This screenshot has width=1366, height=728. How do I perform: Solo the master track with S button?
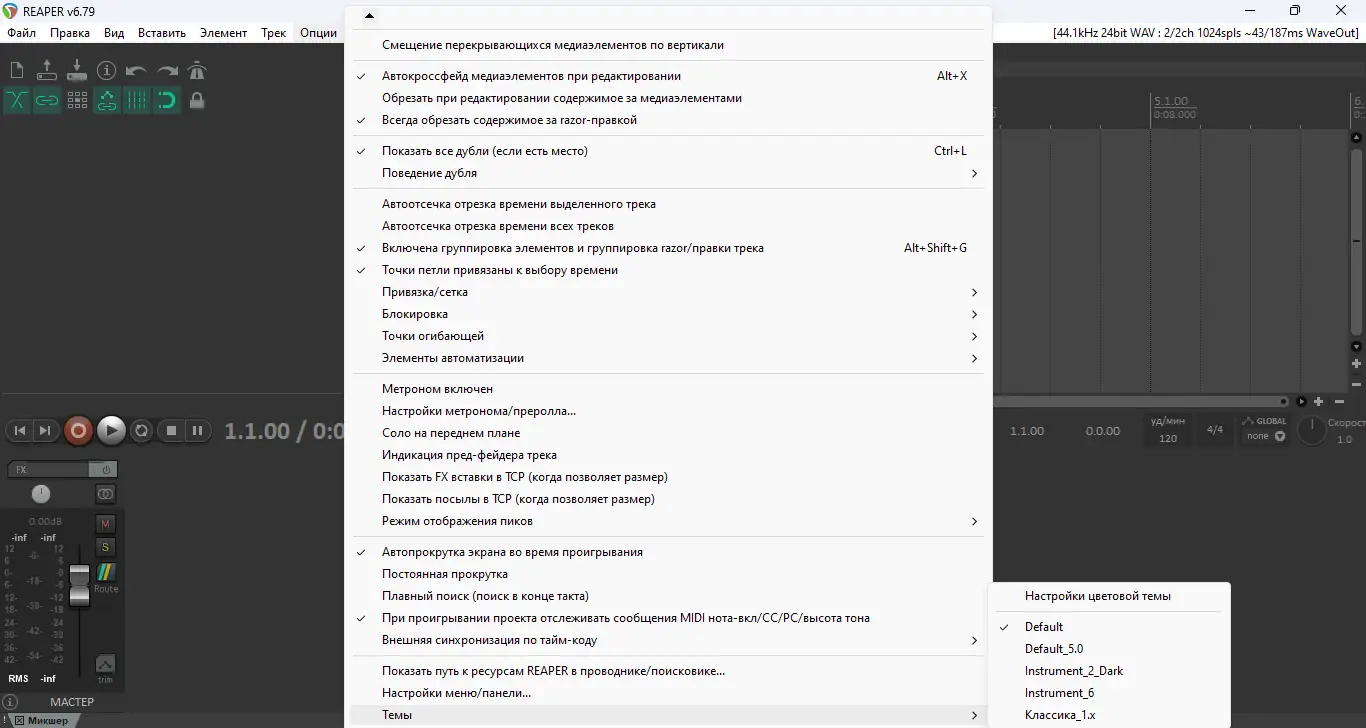pyautogui.click(x=105, y=547)
